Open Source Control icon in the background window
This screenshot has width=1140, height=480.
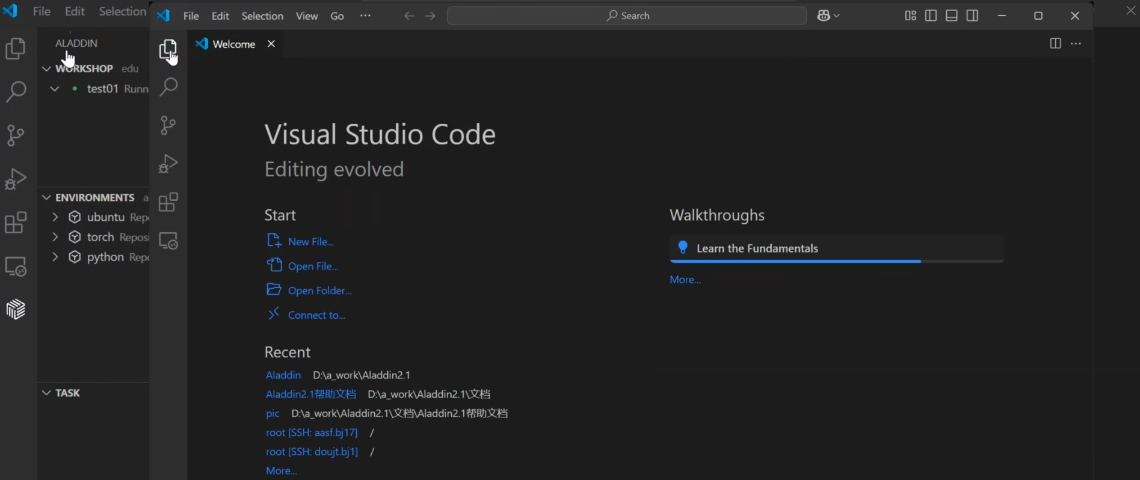16,135
